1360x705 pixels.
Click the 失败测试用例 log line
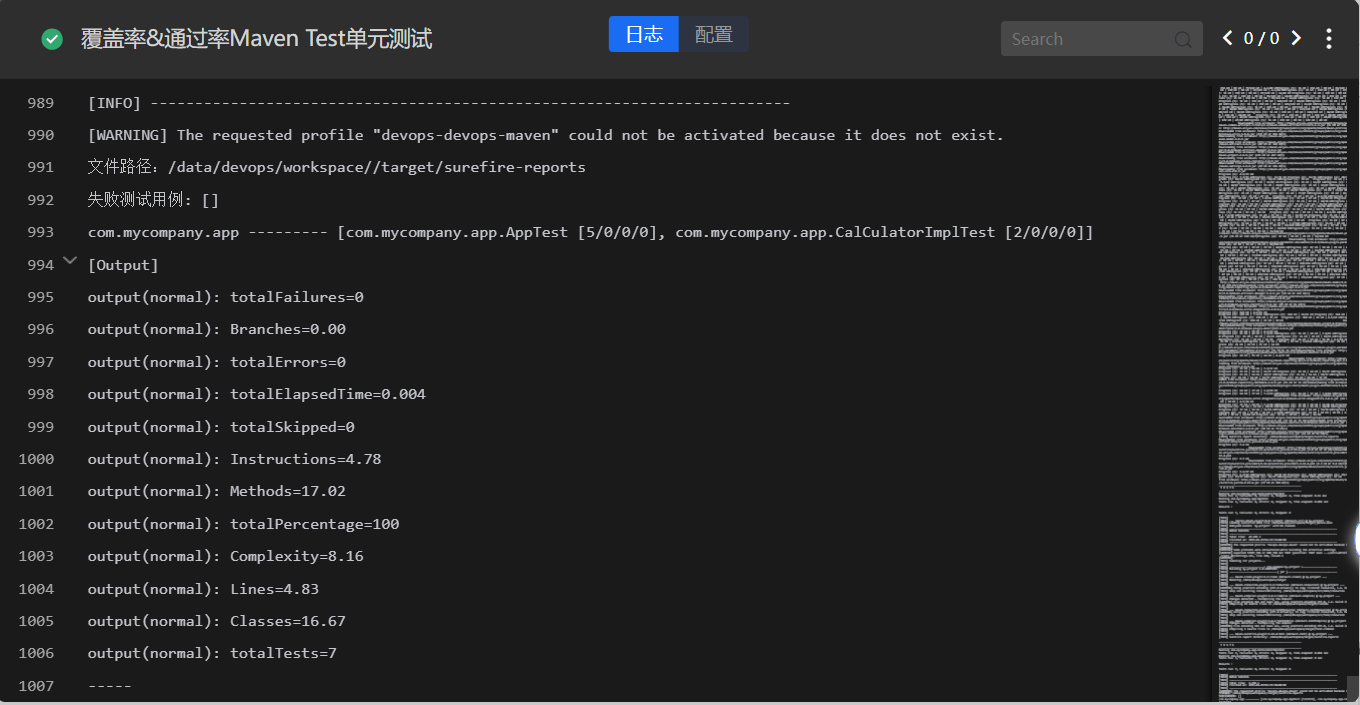(153, 200)
